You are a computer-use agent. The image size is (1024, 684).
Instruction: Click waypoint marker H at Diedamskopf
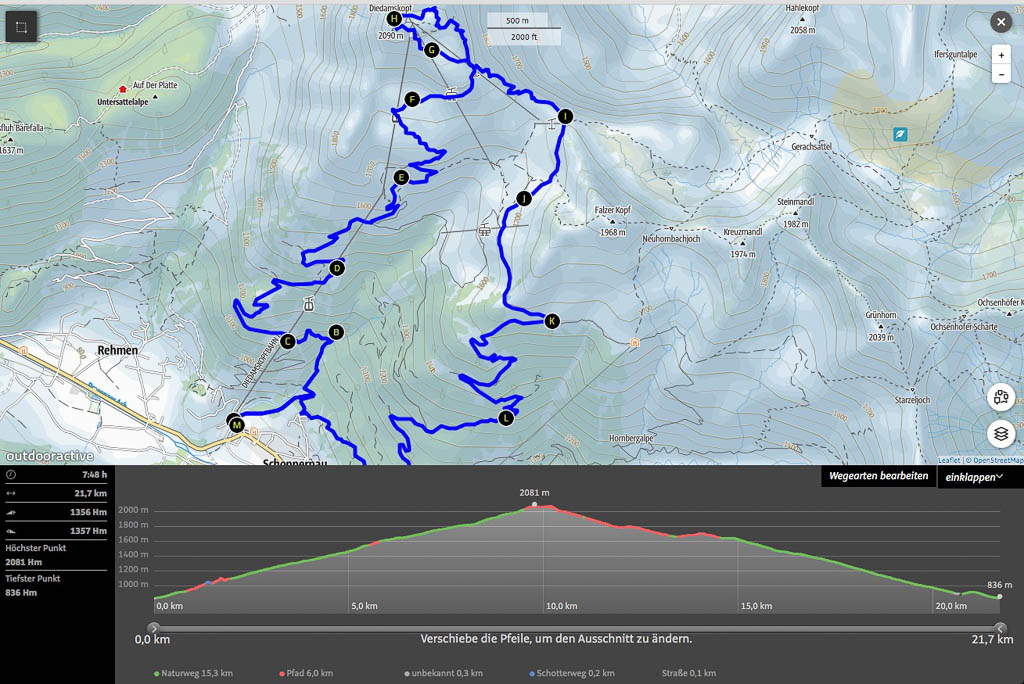pyautogui.click(x=394, y=18)
